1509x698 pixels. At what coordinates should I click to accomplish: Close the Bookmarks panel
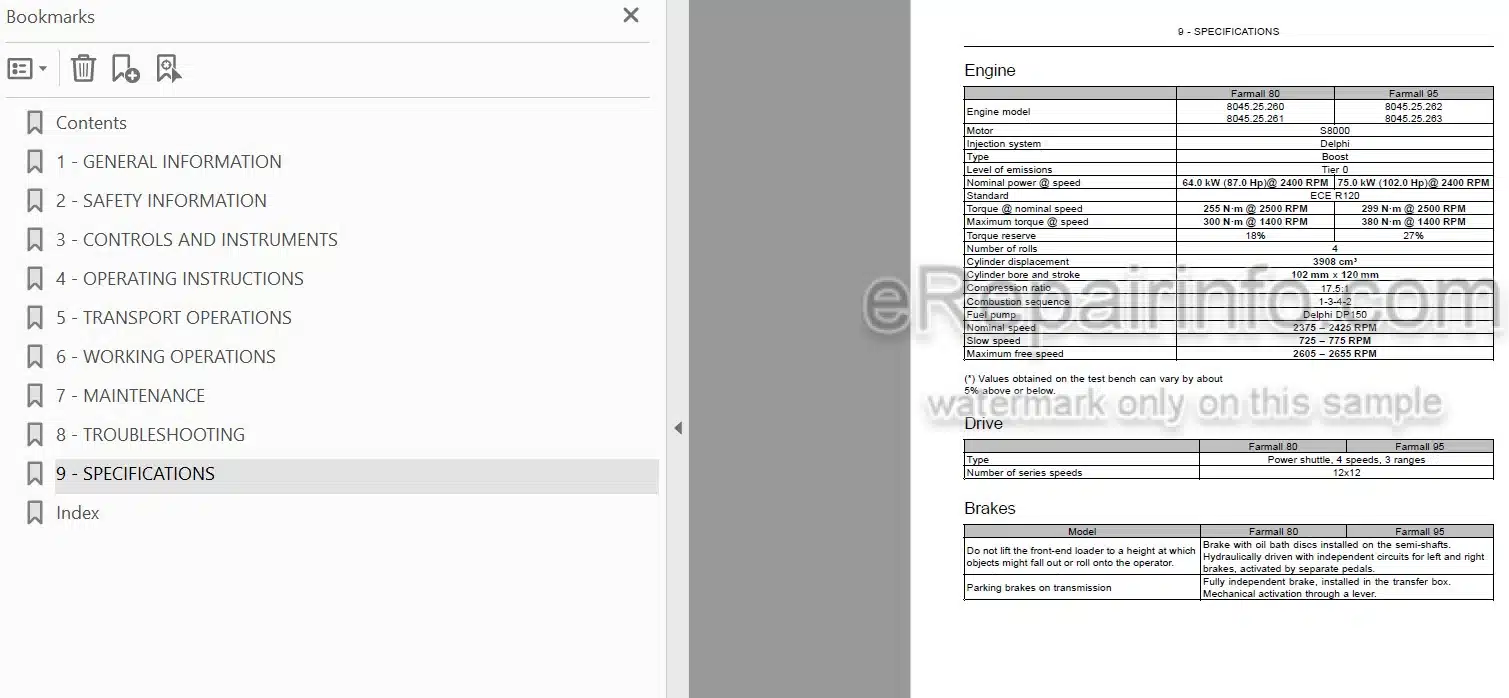pyautogui.click(x=631, y=15)
